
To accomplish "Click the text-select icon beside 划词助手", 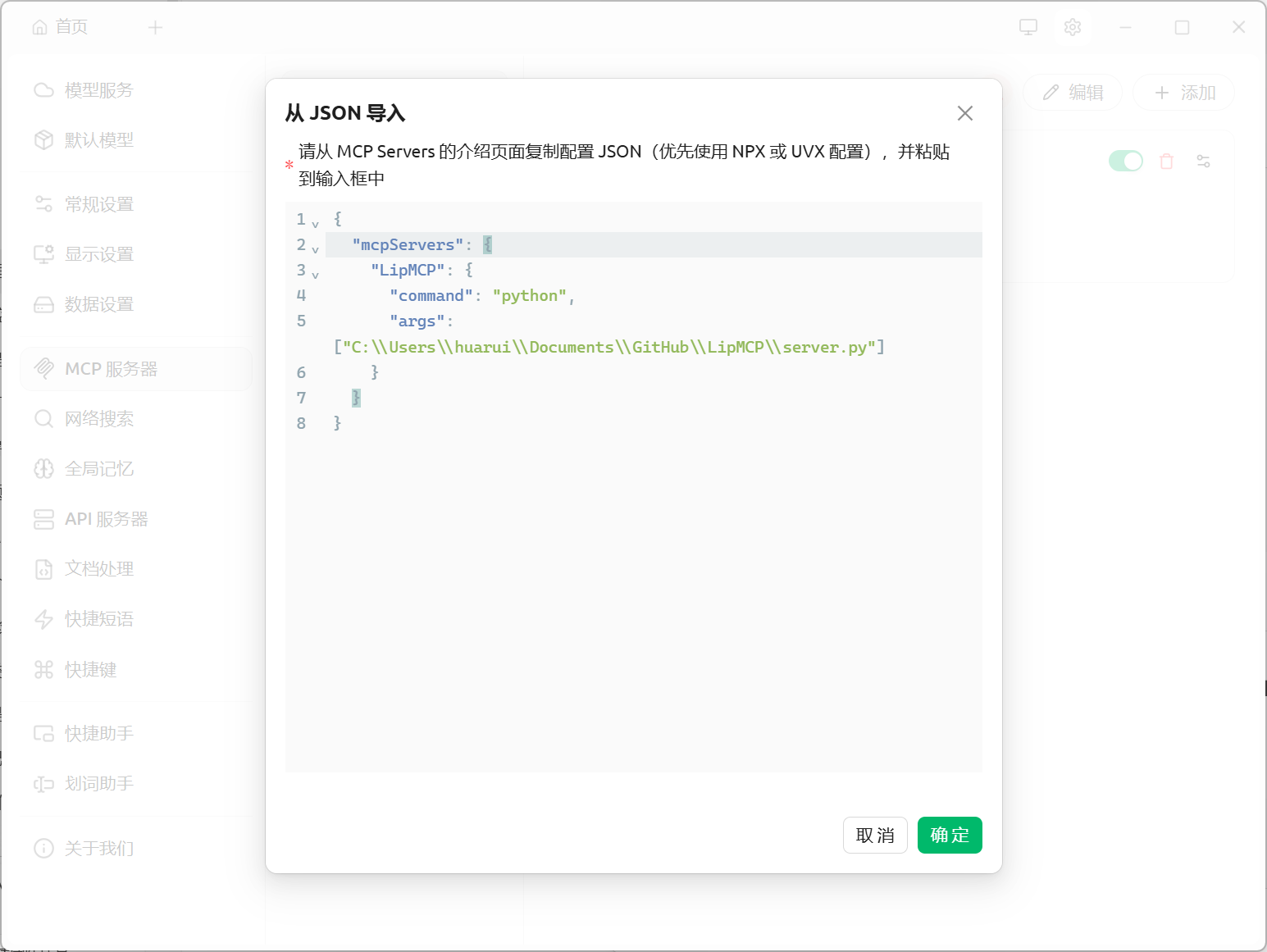I will [43, 783].
